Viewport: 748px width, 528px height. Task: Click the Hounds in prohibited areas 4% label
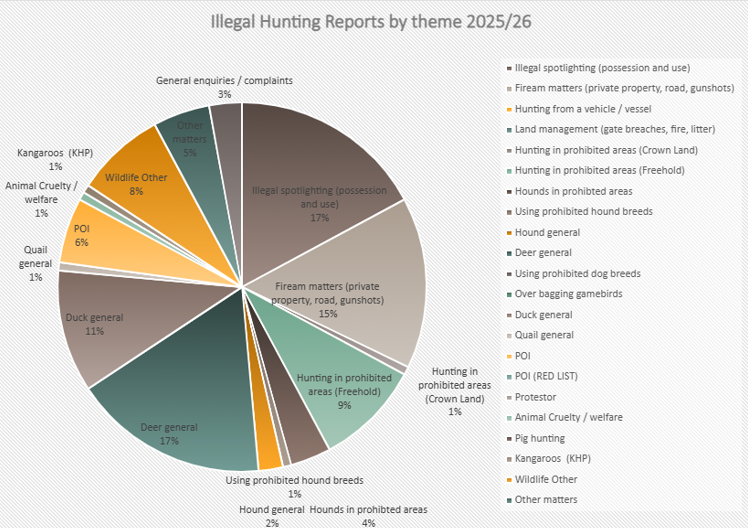pos(368,510)
